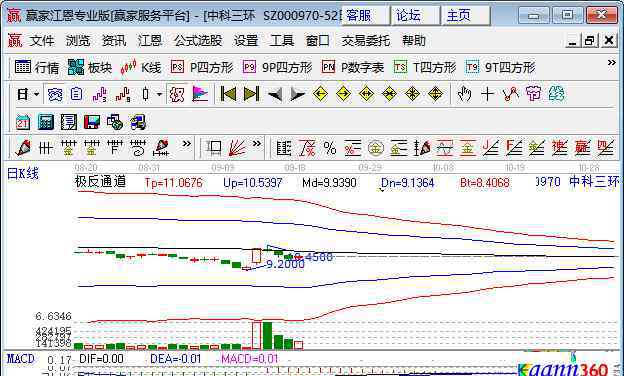The image size is (624, 376).
Task: Click the black right arrow icon
Action: click(298, 94)
